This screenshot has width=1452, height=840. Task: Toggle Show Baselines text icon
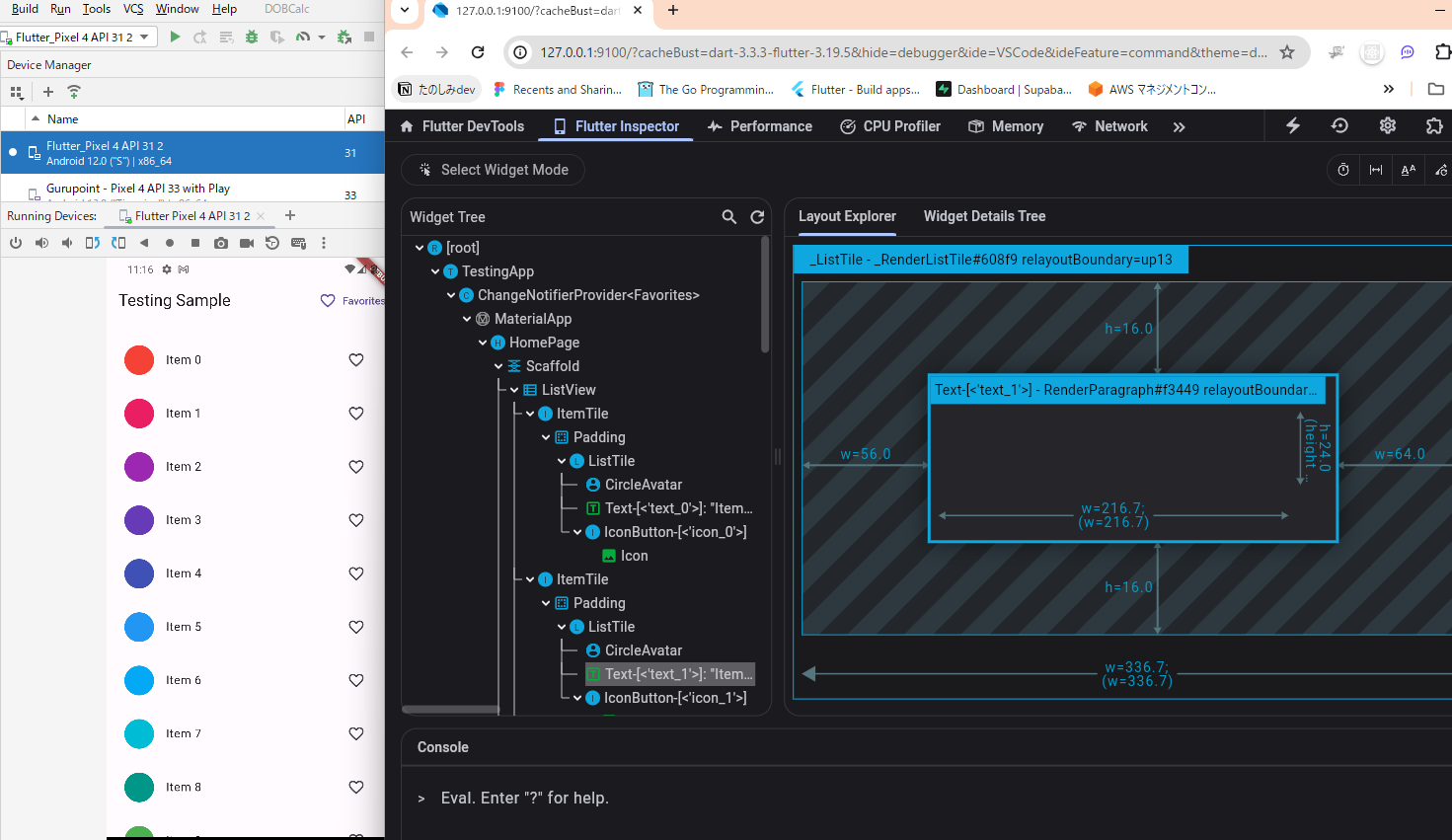pos(1409,170)
